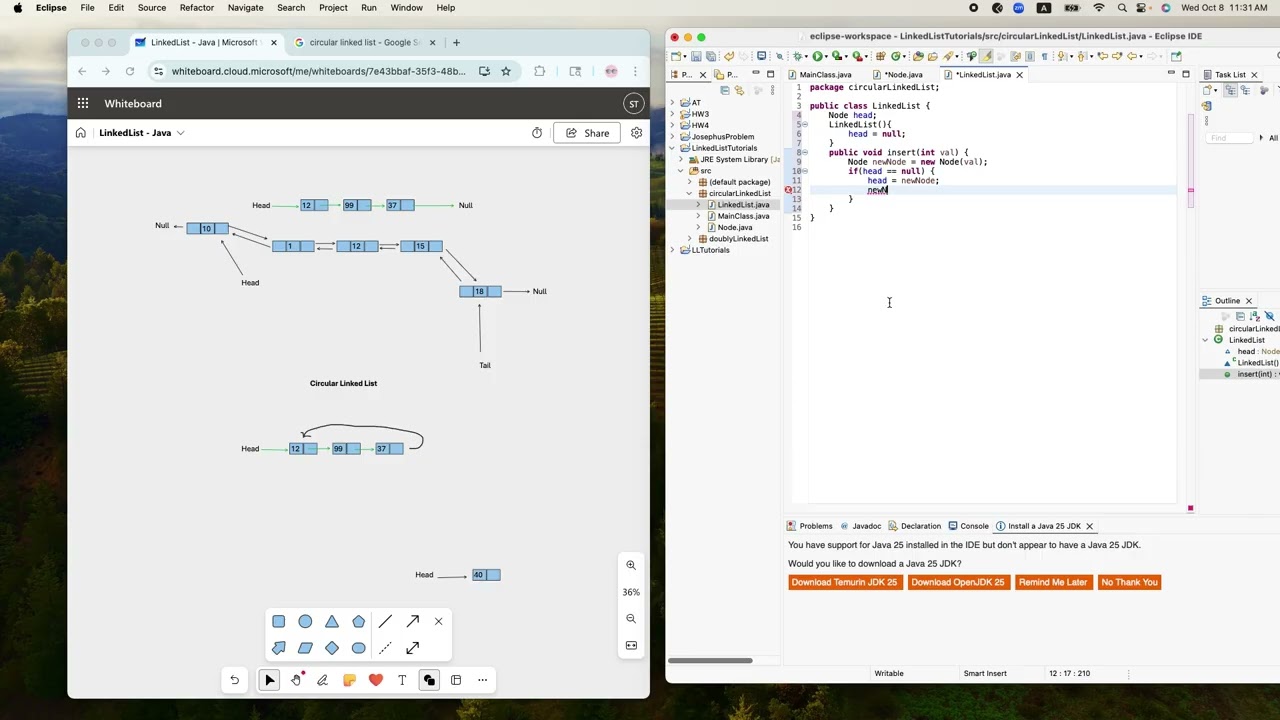1280x720 pixels.
Task: Go to Whiteboard home
Action: coord(81,133)
